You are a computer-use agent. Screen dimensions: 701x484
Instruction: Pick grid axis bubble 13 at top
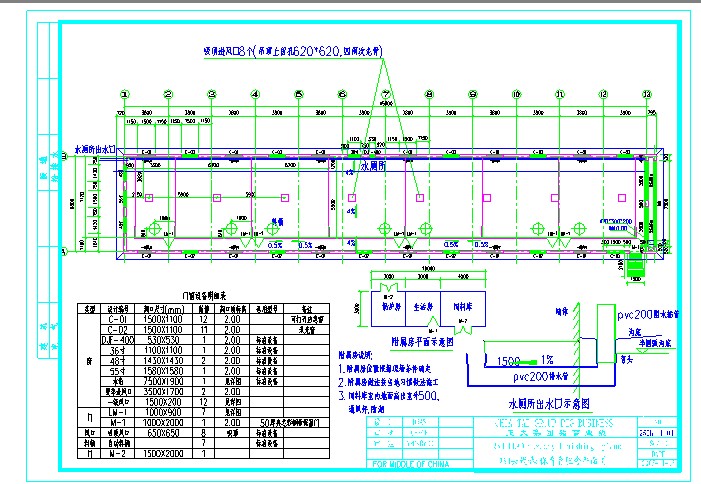(647, 94)
